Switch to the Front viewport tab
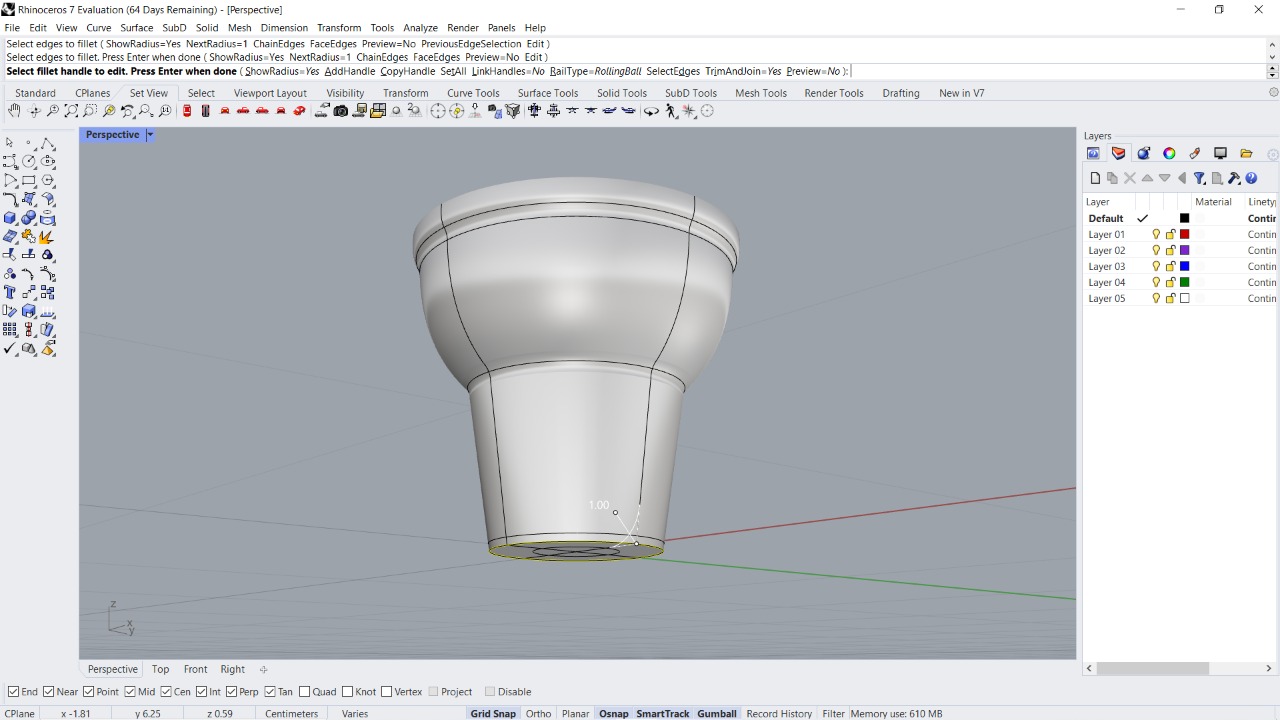Image resolution: width=1280 pixels, height=720 pixels. click(195, 670)
